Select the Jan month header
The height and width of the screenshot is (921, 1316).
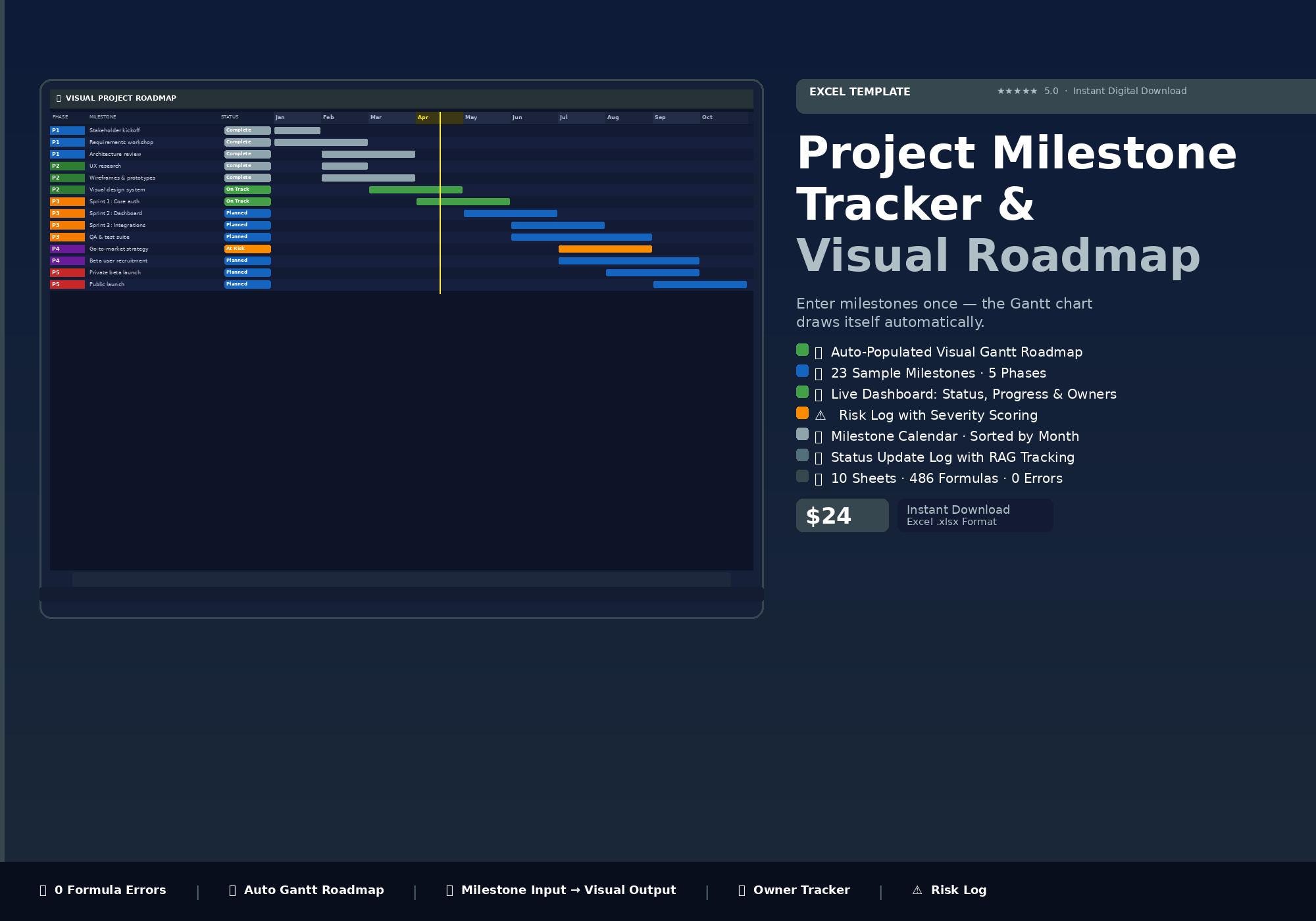297,118
